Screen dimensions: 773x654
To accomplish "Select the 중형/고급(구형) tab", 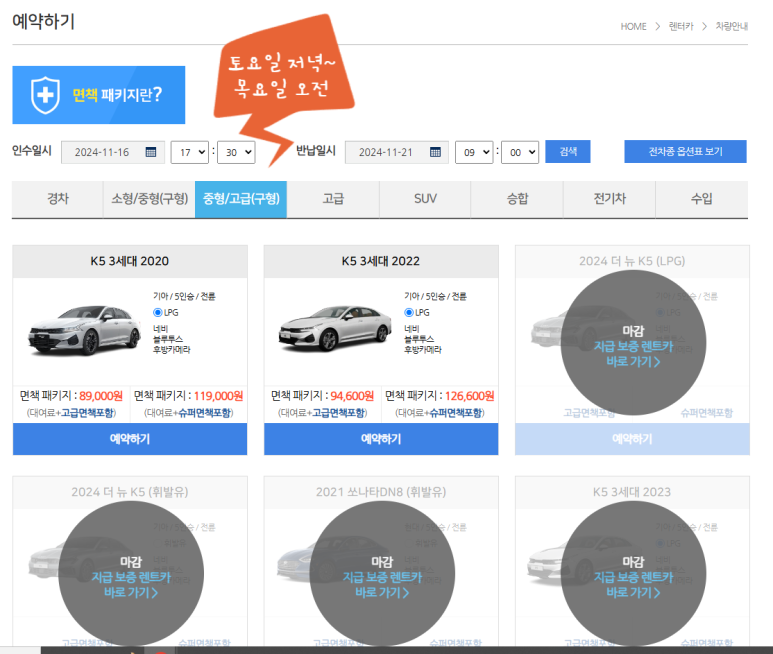I will click(x=241, y=199).
